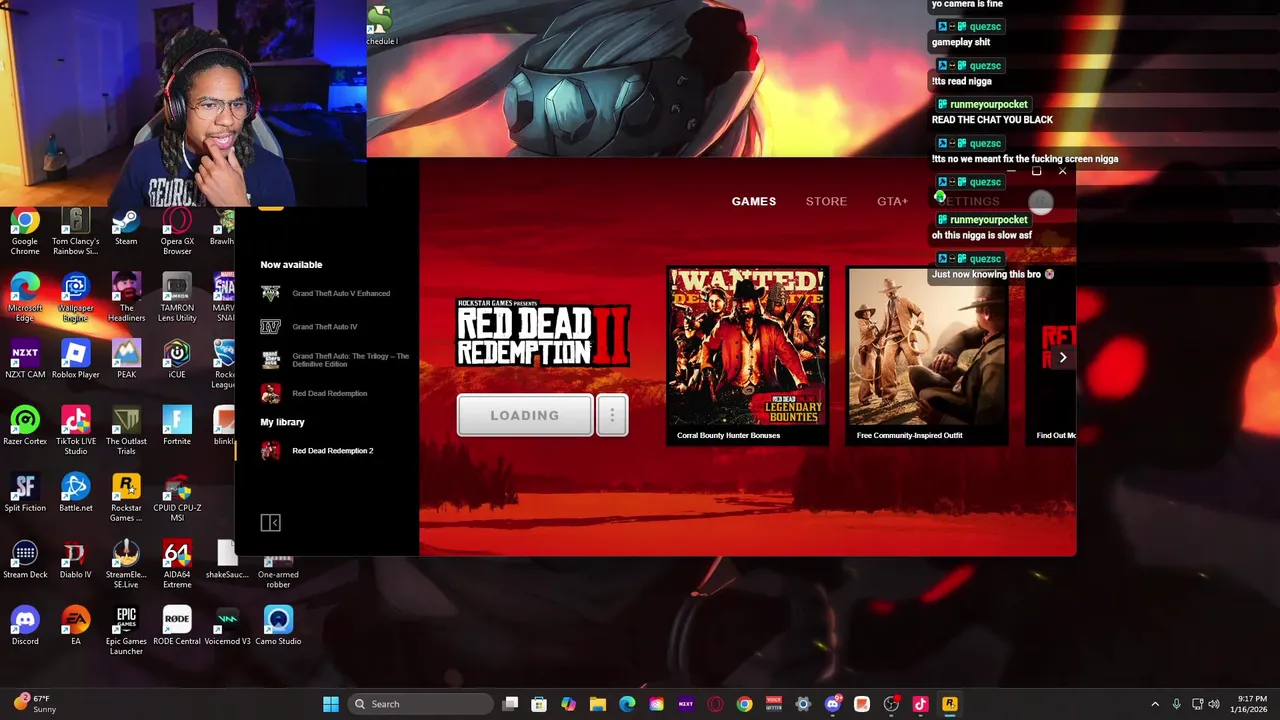Open File Explorer from the taskbar
The width and height of the screenshot is (1280, 720).
(x=598, y=704)
